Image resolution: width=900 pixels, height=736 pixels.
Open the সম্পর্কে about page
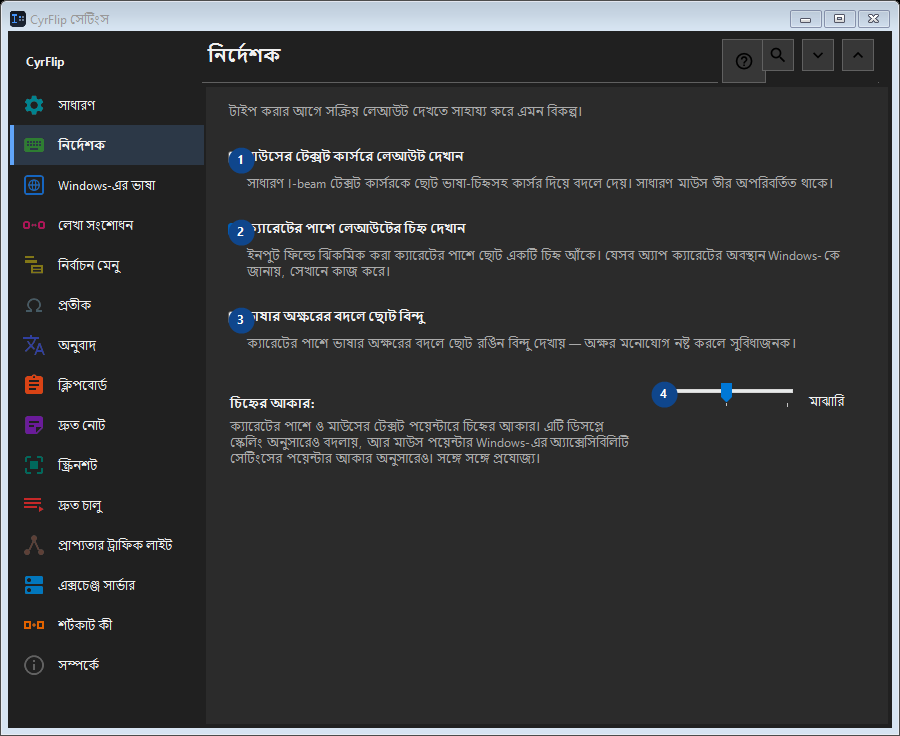(x=107, y=665)
